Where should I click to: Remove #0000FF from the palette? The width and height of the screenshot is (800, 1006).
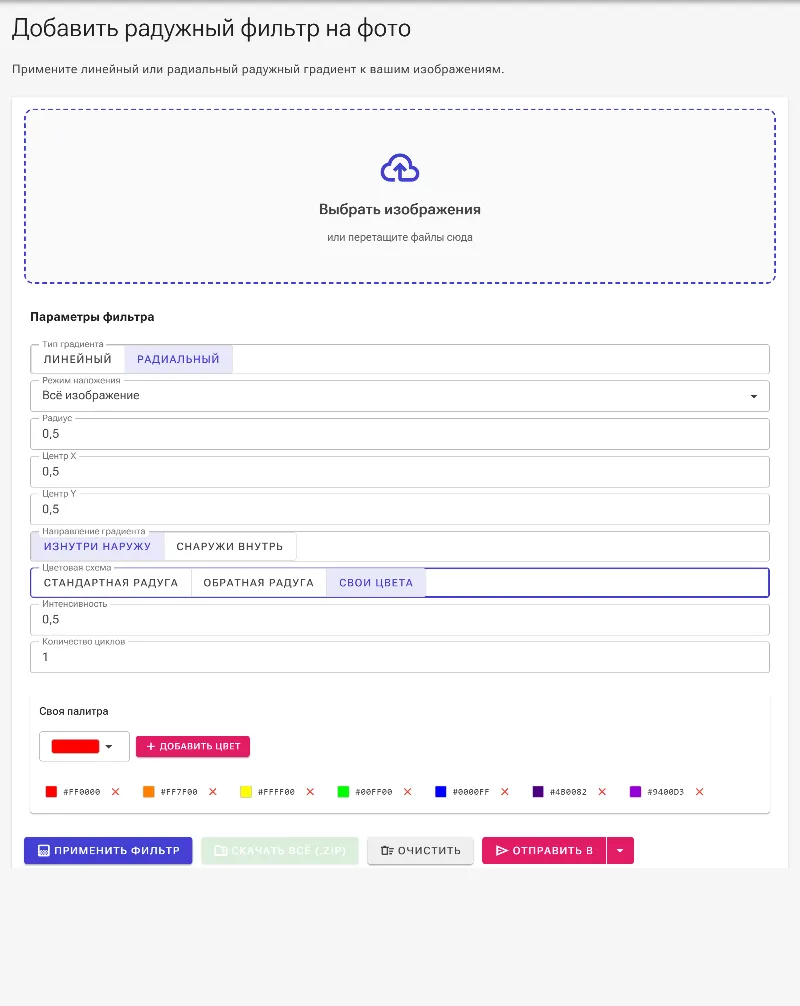(x=505, y=792)
